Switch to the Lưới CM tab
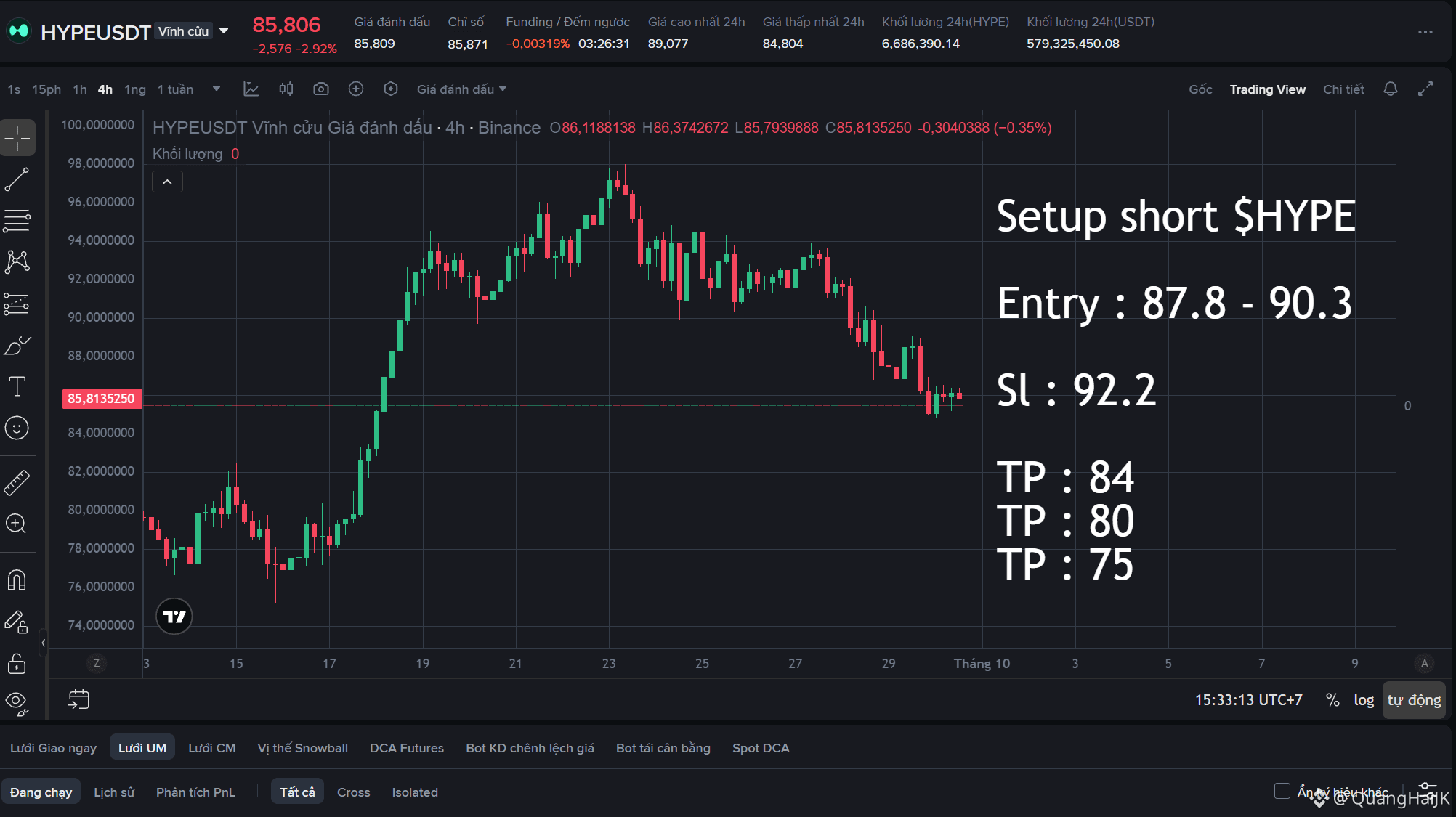 [212, 748]
